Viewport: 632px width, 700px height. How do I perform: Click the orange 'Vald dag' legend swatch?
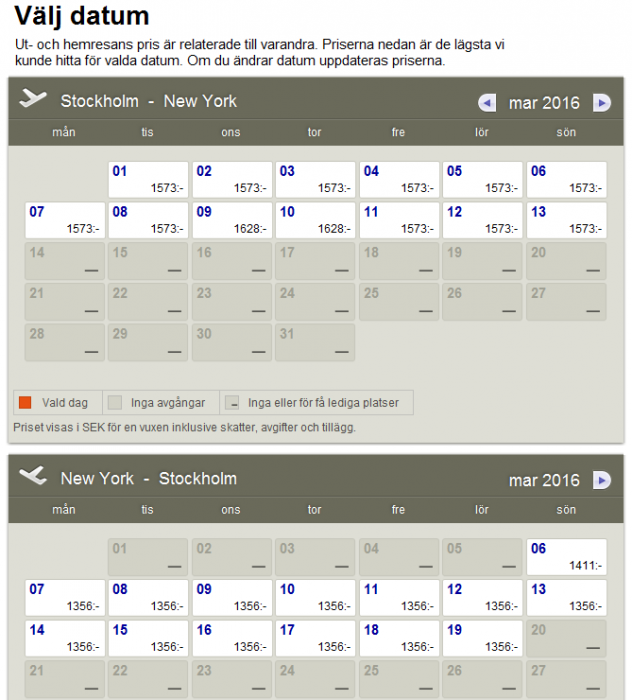(25, 403)
